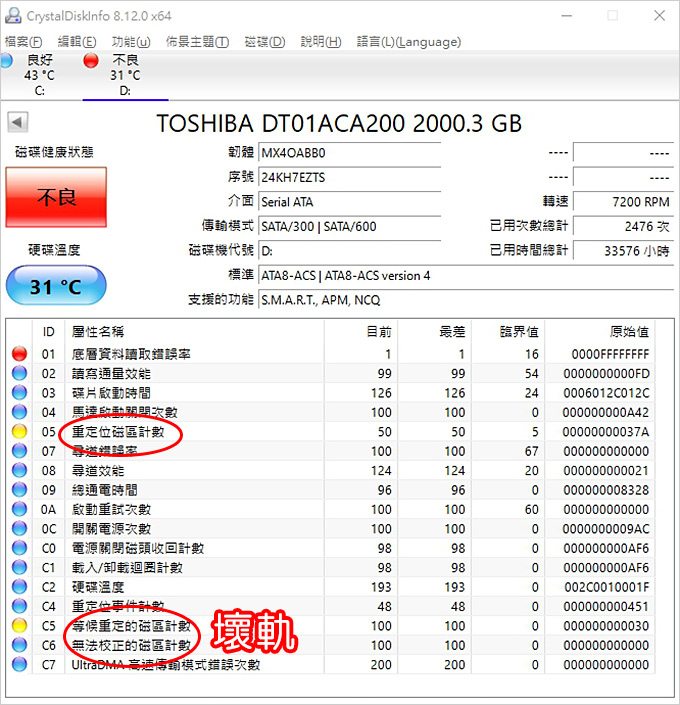Click the blue status orb for attribute 07
Screen dimensions: 680x705
(x=19, y=451)
